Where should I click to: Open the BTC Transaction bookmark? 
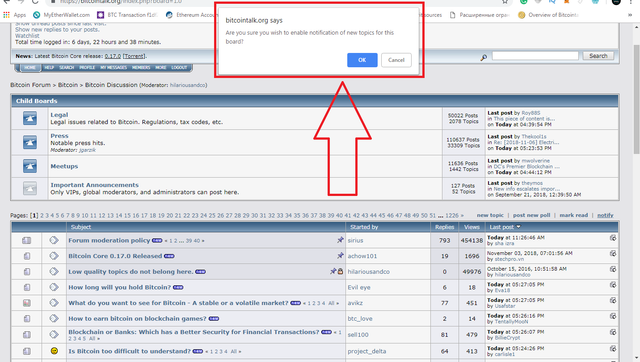point(127,15)
